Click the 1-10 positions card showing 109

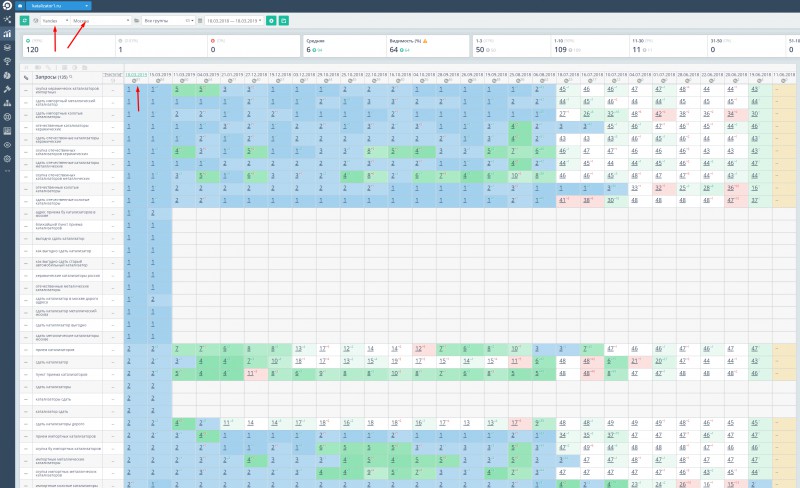[x=589, y=45]
